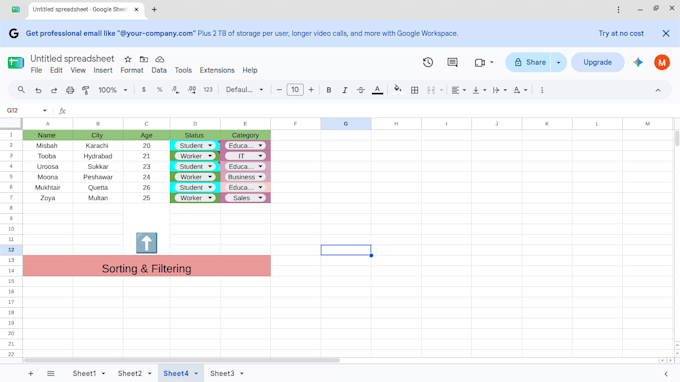Format as currency with dollar icon

(x=144, y=90)
